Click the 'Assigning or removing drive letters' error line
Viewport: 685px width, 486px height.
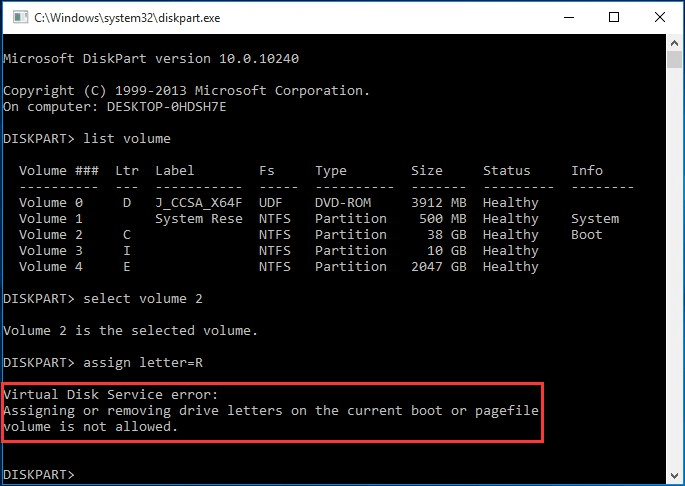[x=271, y=411]
